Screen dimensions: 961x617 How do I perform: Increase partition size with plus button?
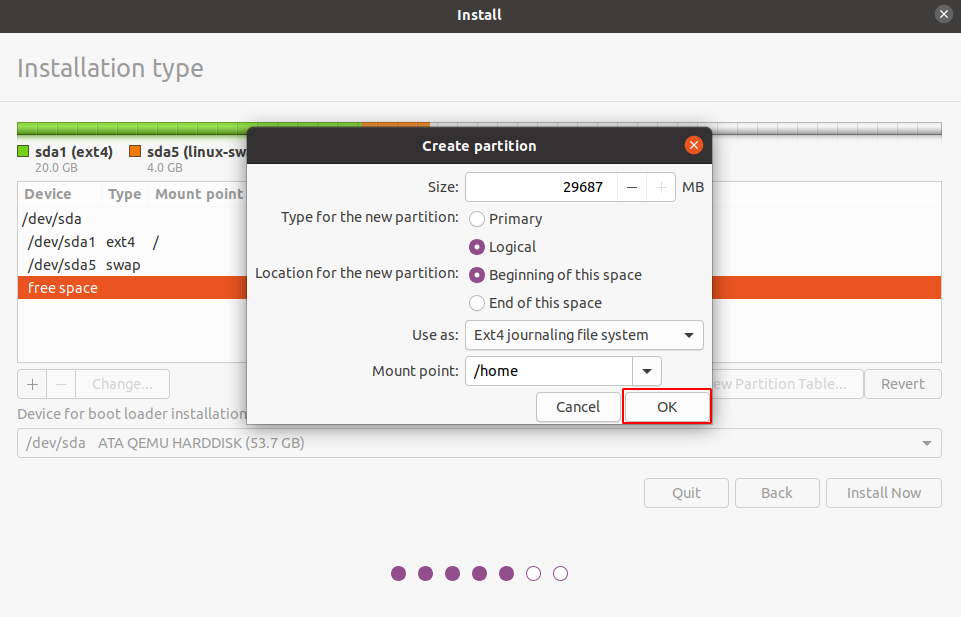[660, 187]
